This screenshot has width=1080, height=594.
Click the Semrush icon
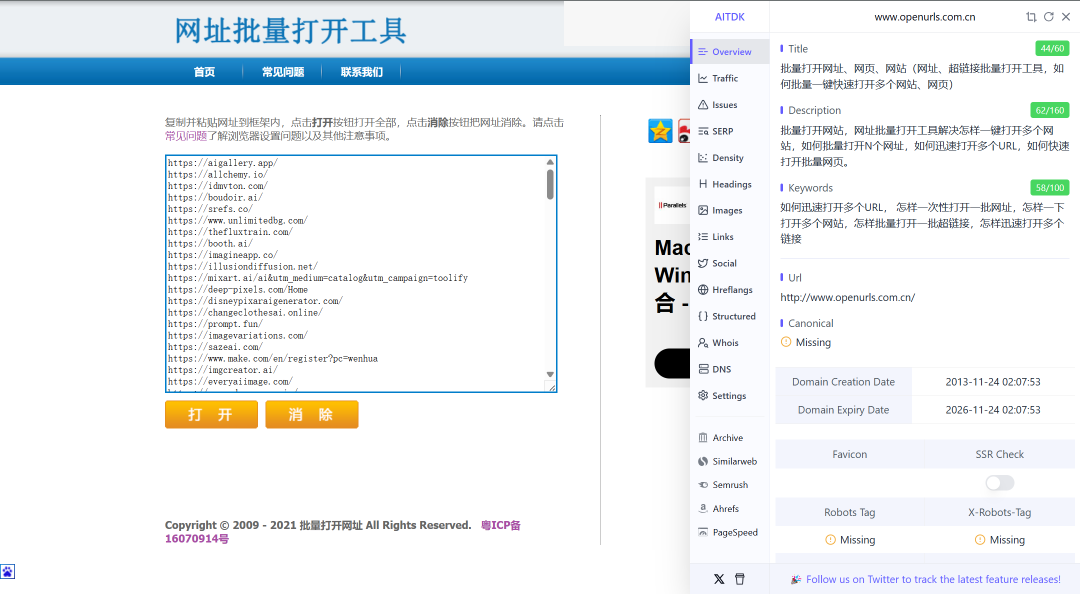703,485
